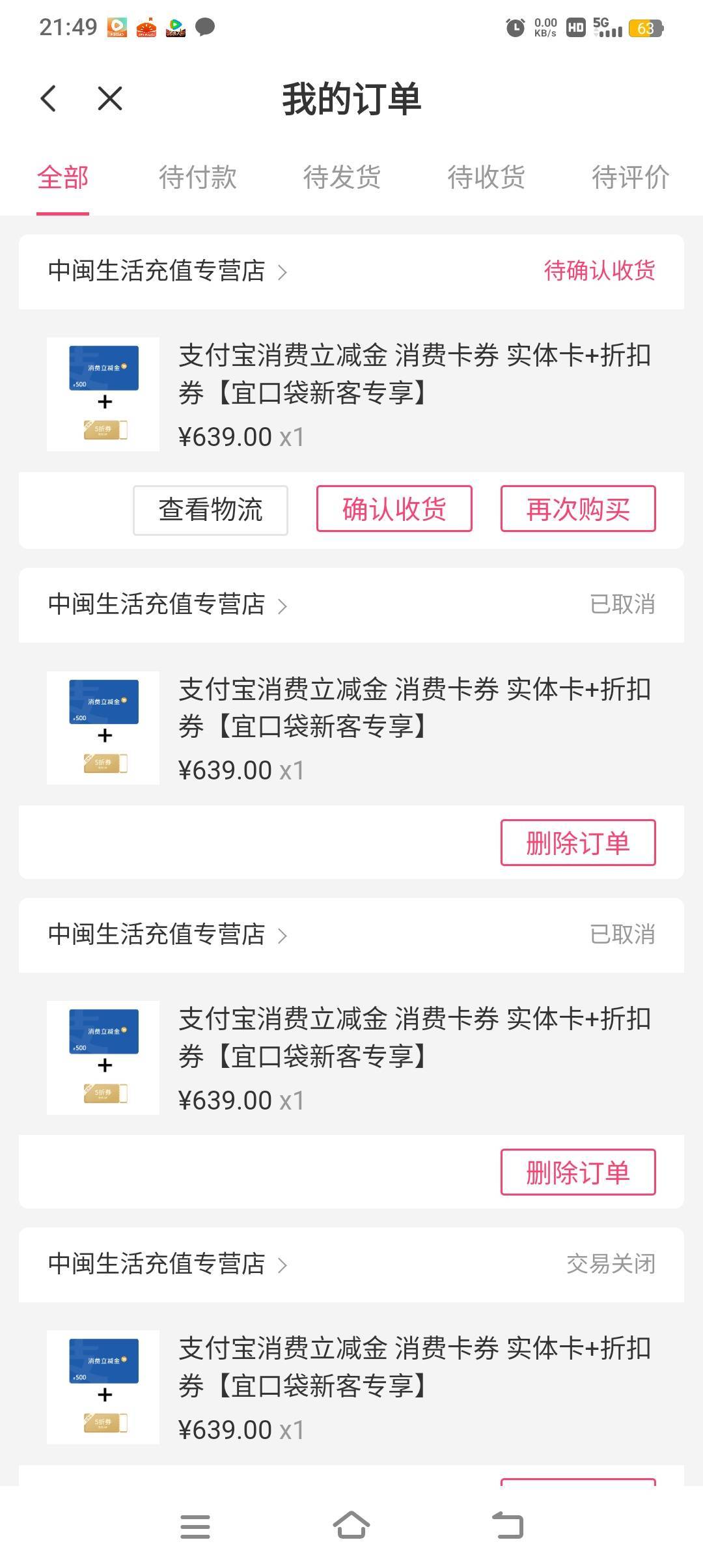703x1568 pixels.
Task: Tap the chat bubble notification icon
Action: coord(206,27)
